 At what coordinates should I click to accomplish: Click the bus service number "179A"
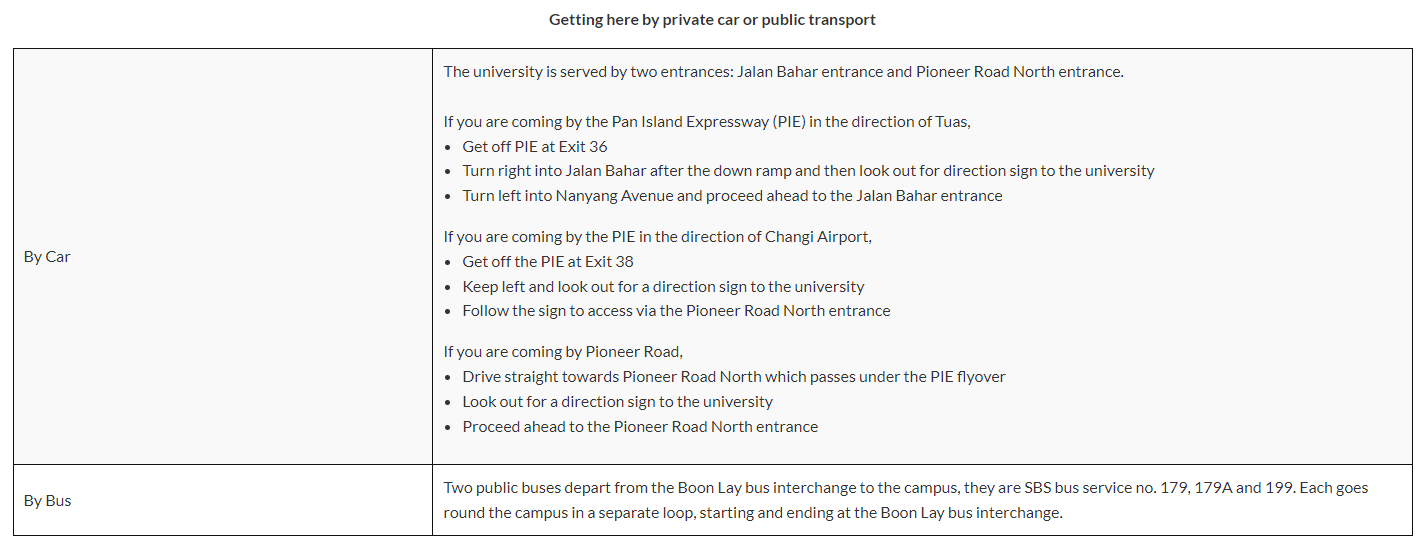tap(1213, 488)
